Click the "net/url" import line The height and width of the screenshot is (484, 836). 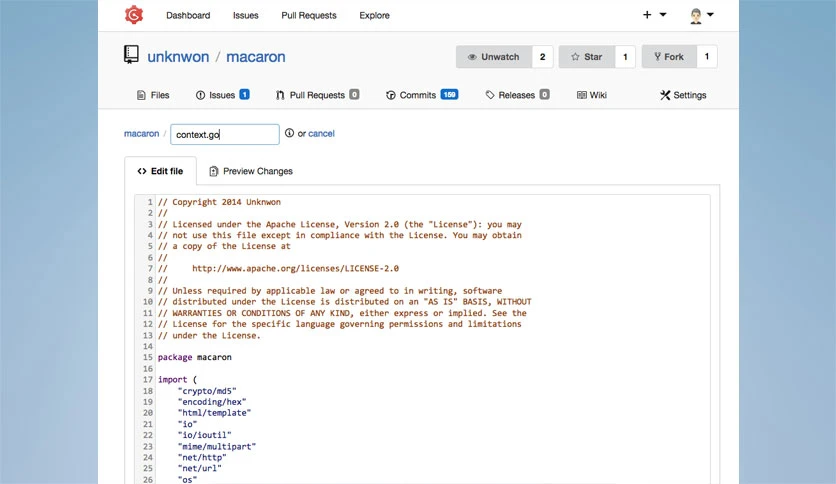199,468
